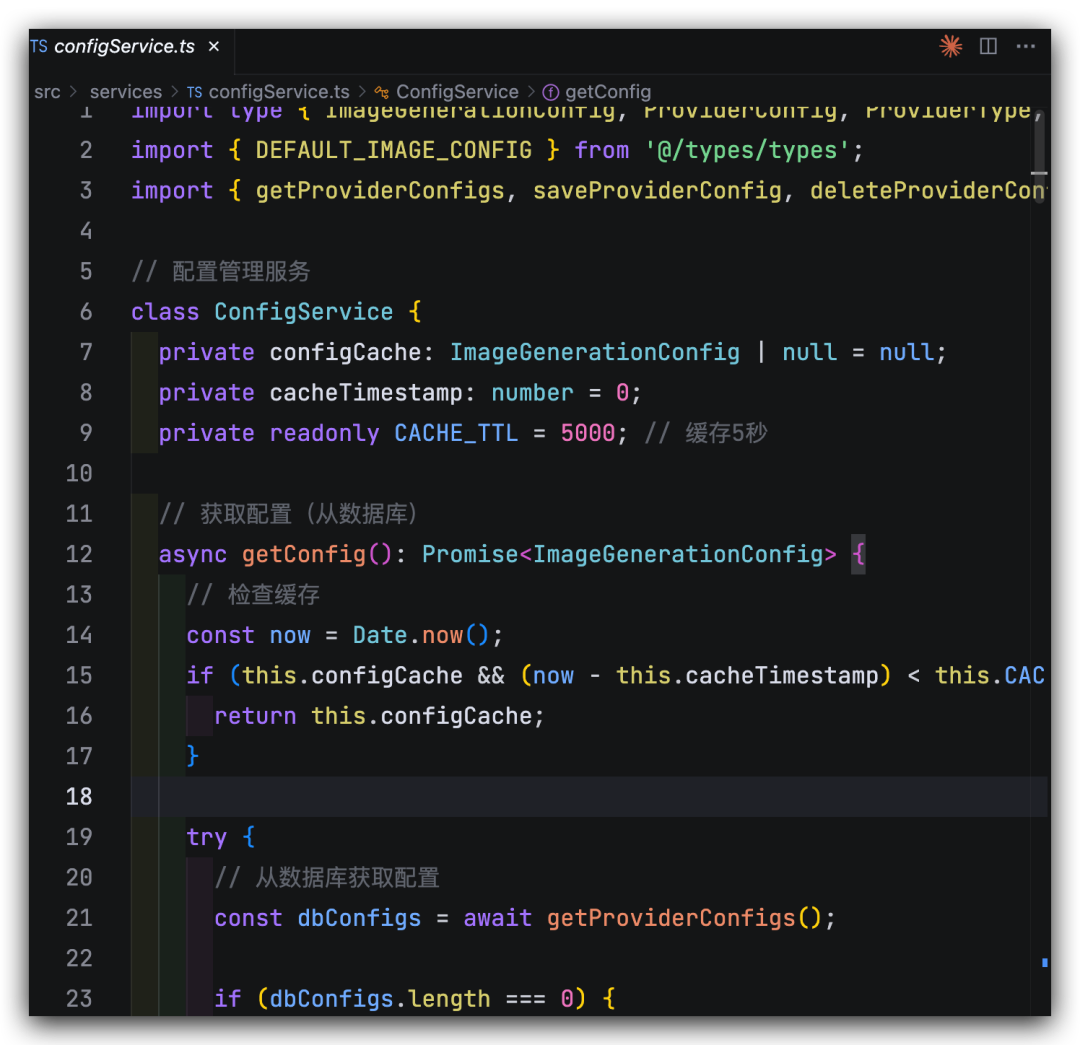Open the services breadcrumb dropdown
Viewport: 1080px width, 1045px height.
tap(126, 91)
